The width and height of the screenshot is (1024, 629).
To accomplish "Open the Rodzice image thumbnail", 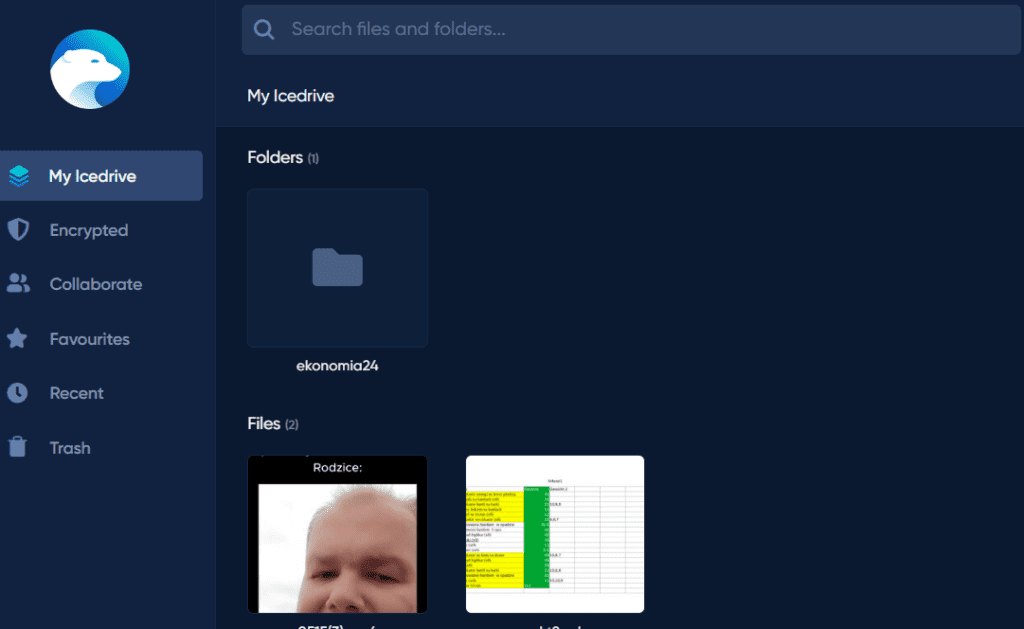I will click(x=337, y=534).
